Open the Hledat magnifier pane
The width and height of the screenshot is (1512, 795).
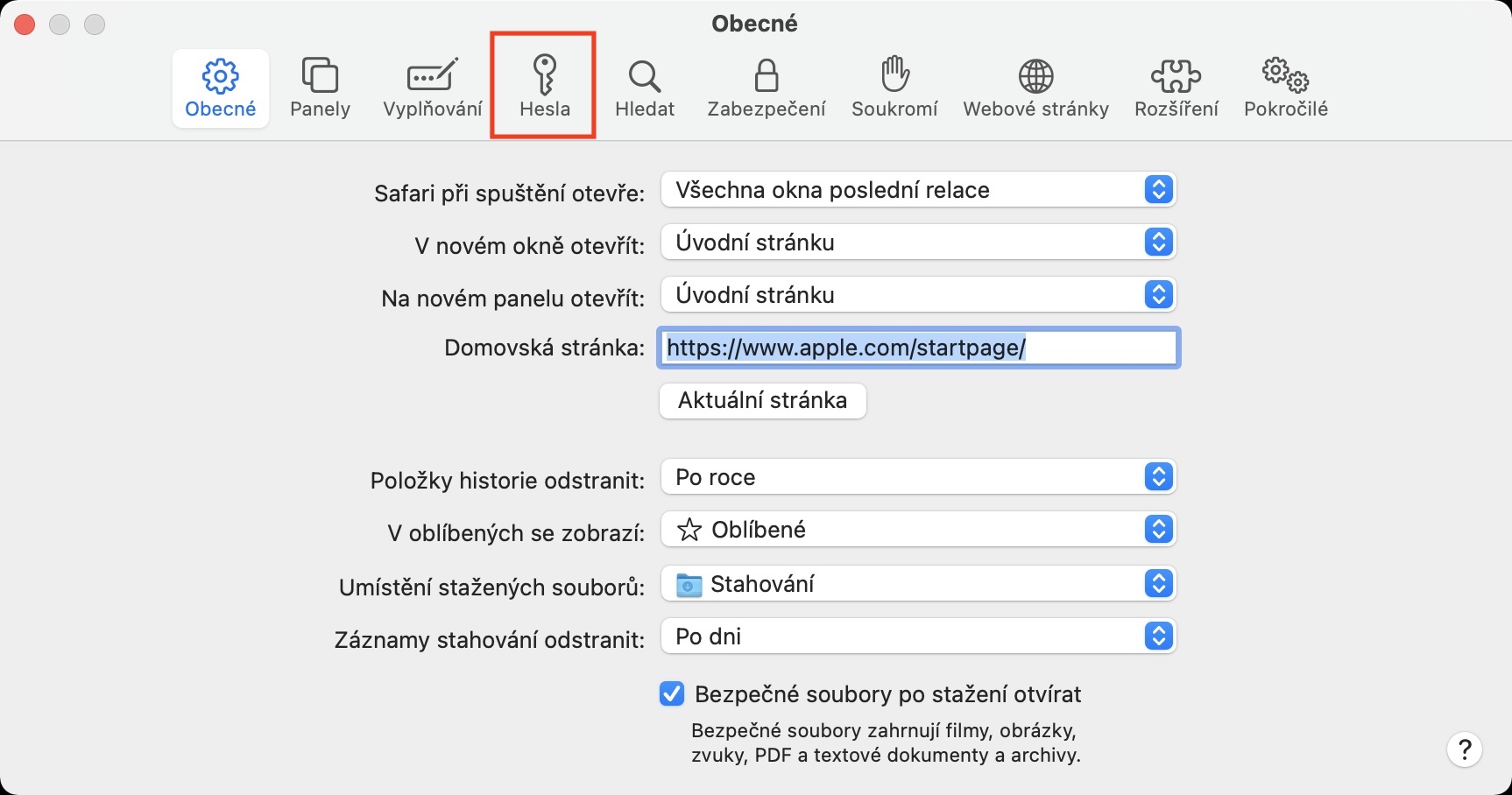tap(644, 86)
